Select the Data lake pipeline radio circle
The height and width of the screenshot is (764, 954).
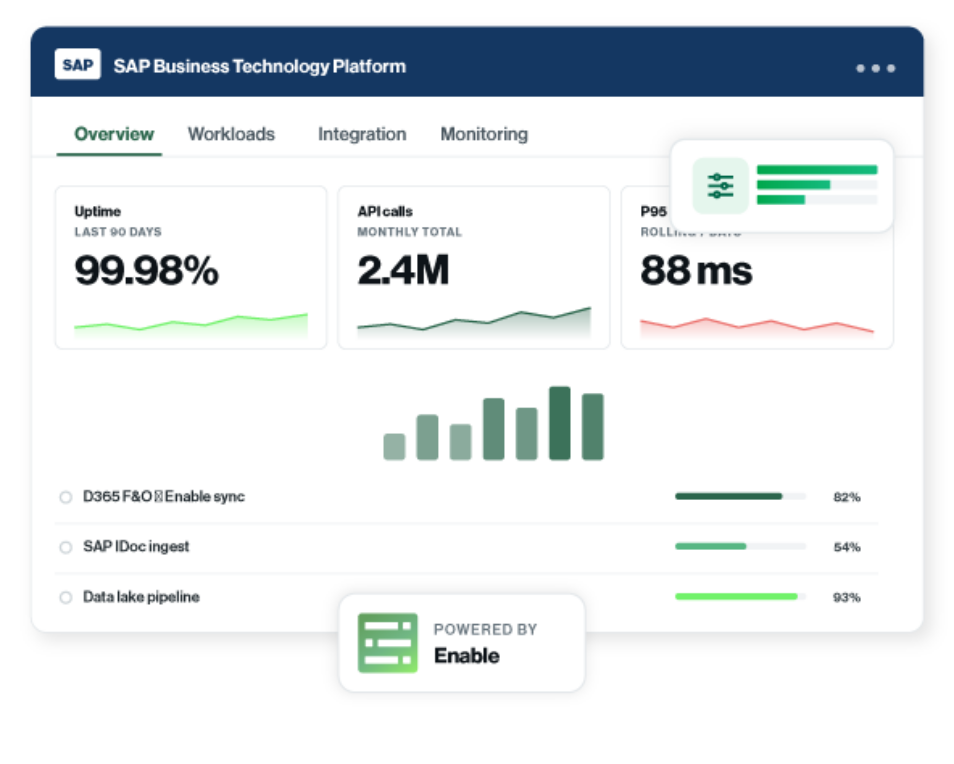coord(66,597)
